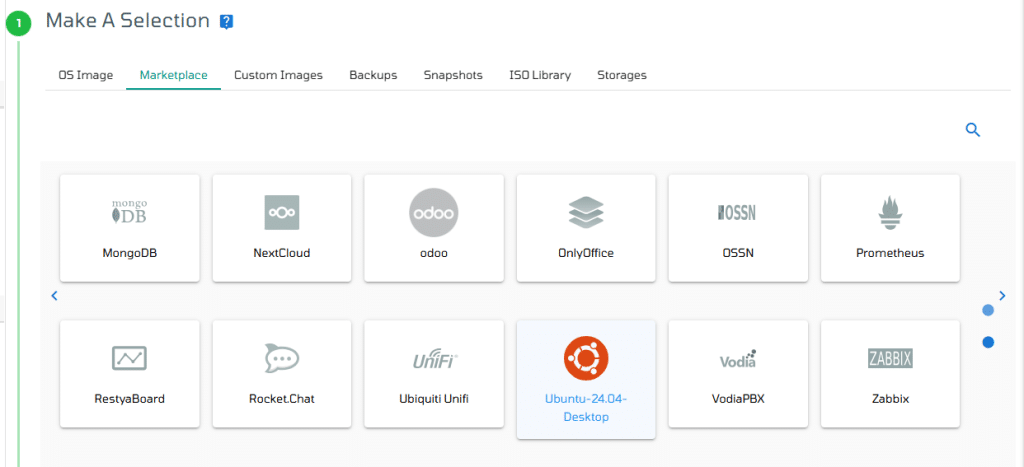Select the NextCloud label text
1024x467 pixels.
coord(281,253)
